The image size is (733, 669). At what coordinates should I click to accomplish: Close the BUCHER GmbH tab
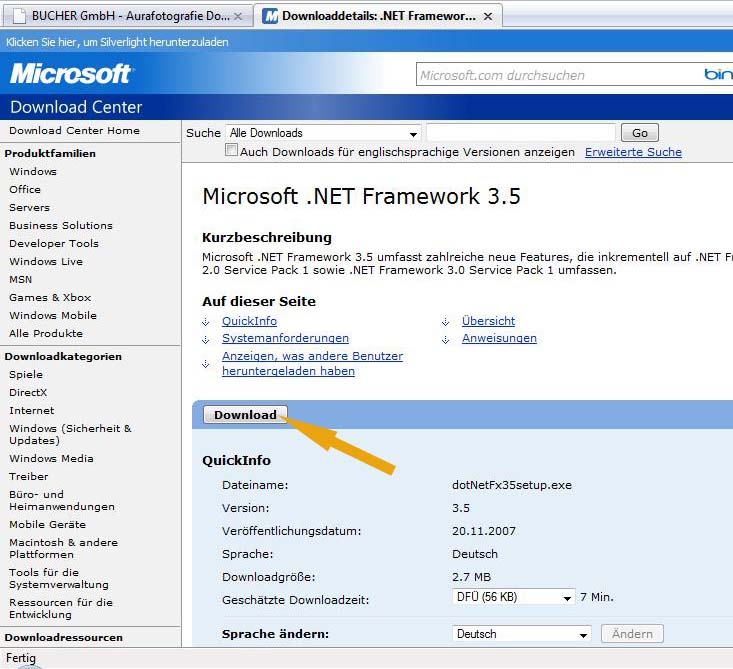[236, 16]
